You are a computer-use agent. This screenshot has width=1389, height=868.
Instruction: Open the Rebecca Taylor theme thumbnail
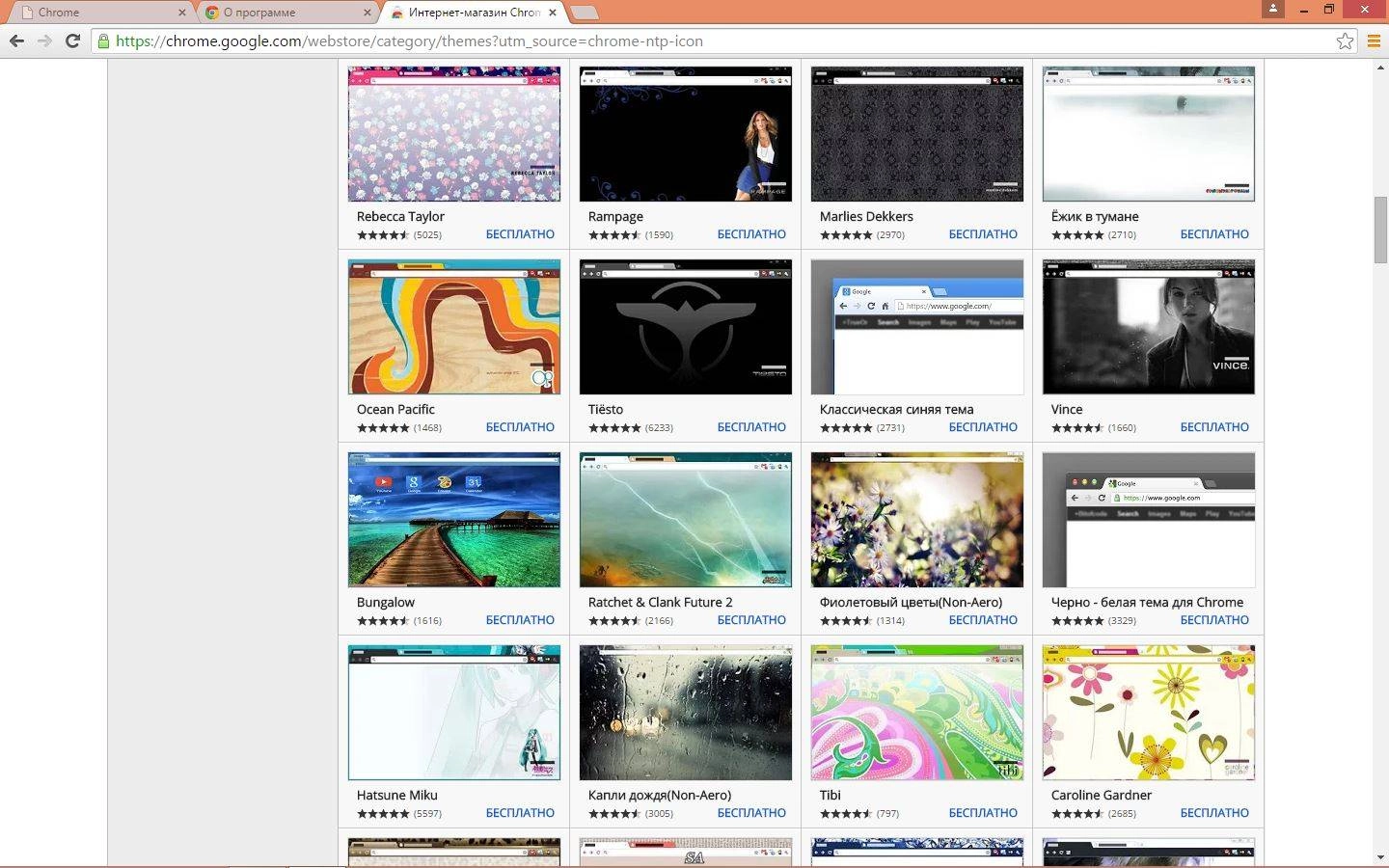tap(454, 134)
